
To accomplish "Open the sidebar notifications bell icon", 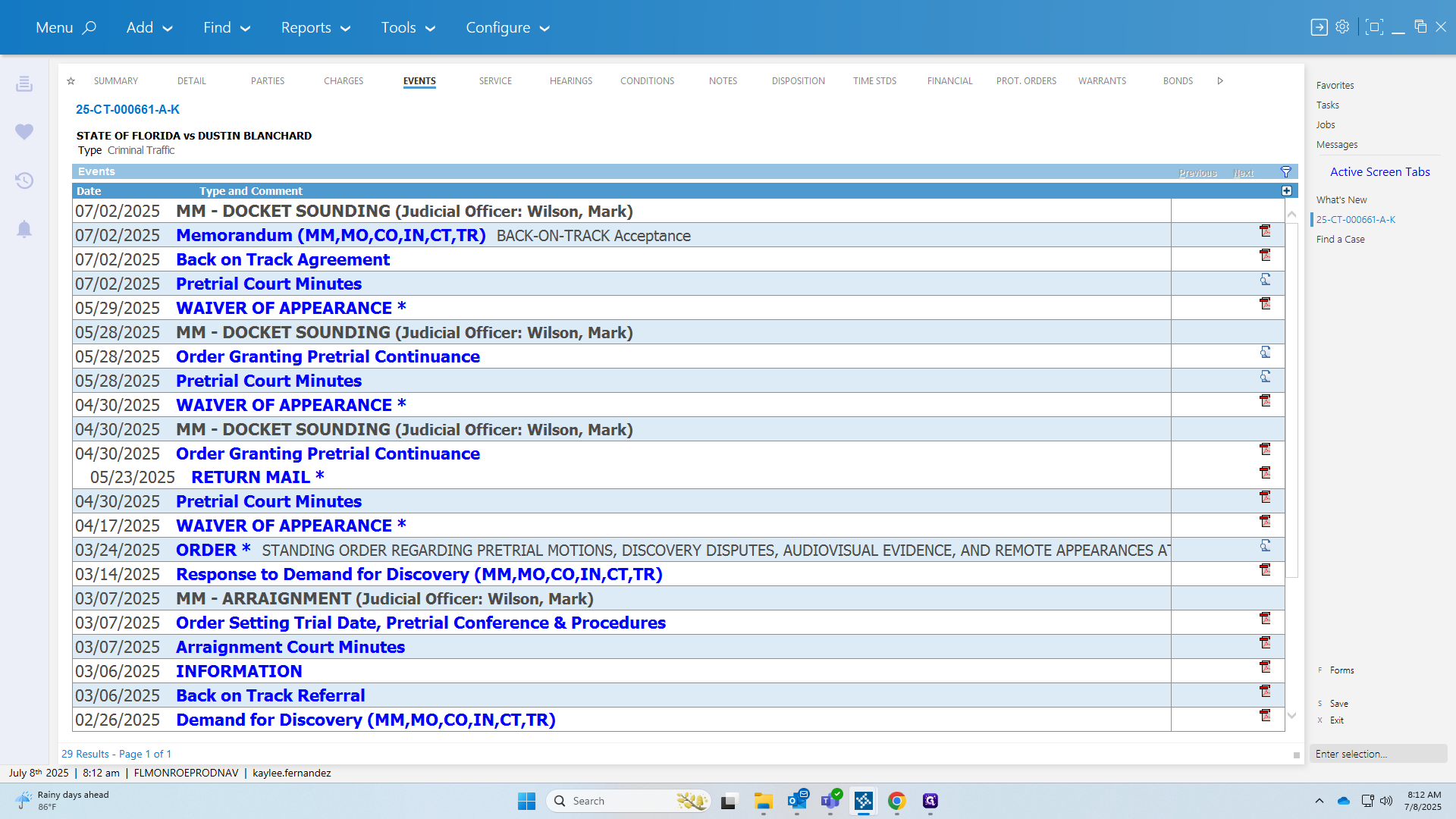I will coord(24,229).
